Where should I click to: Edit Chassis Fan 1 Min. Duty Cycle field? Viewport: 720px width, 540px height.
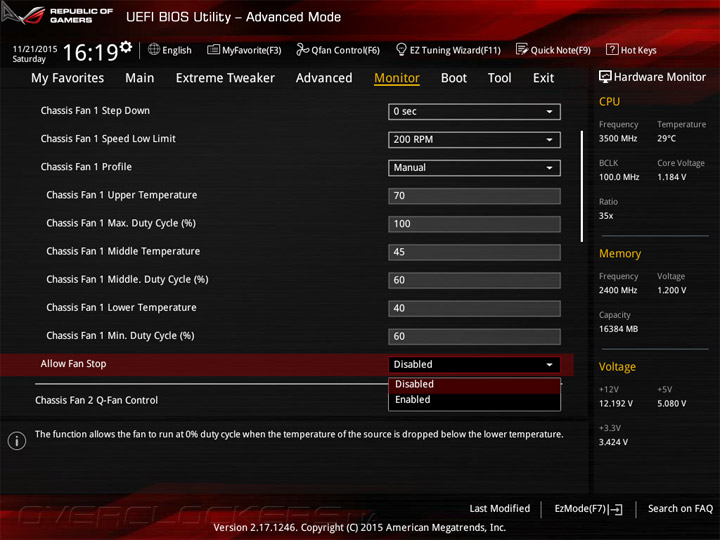pos(474,337)
